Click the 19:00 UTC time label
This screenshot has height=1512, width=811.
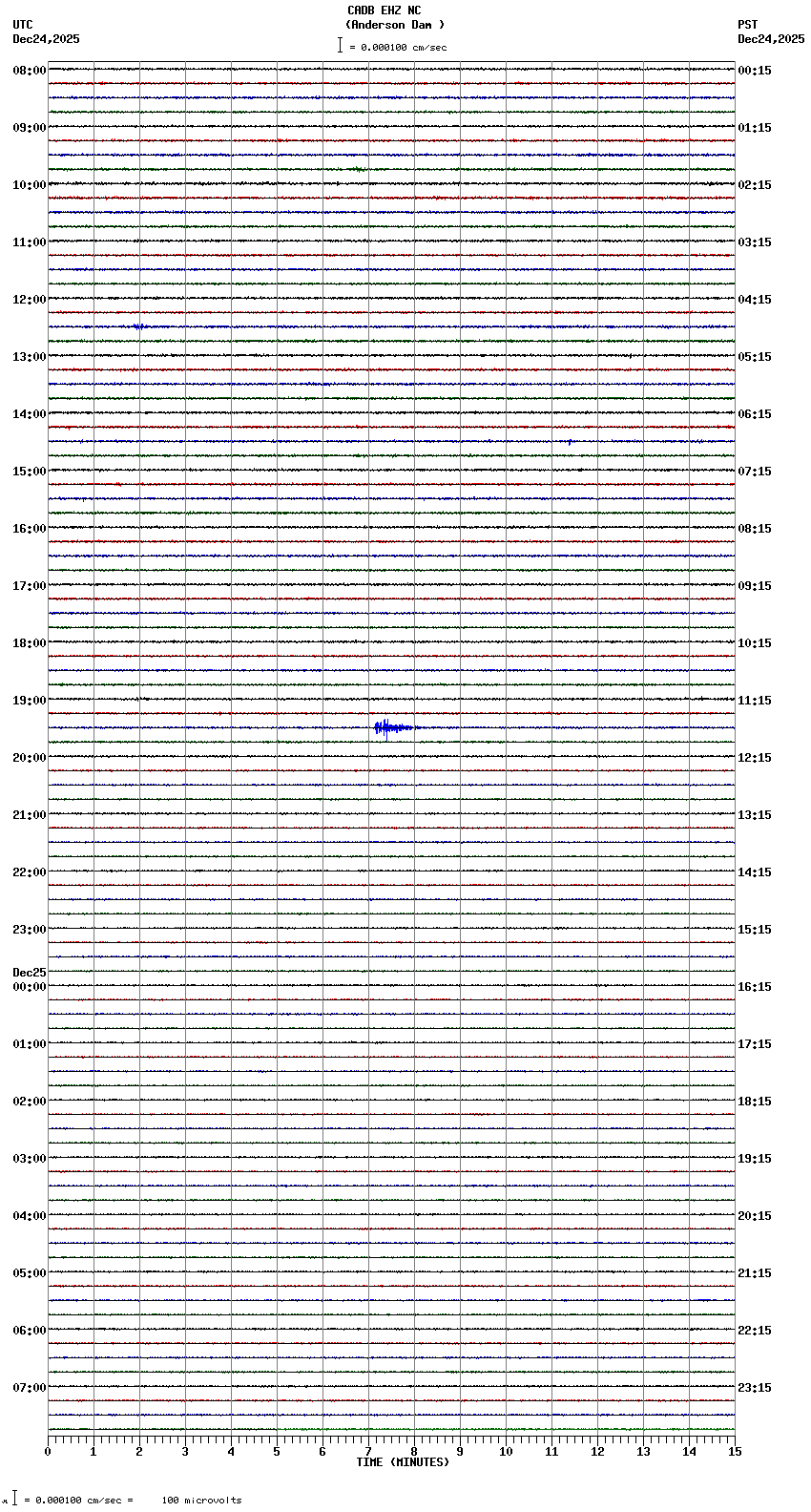(x=30, y=701)
